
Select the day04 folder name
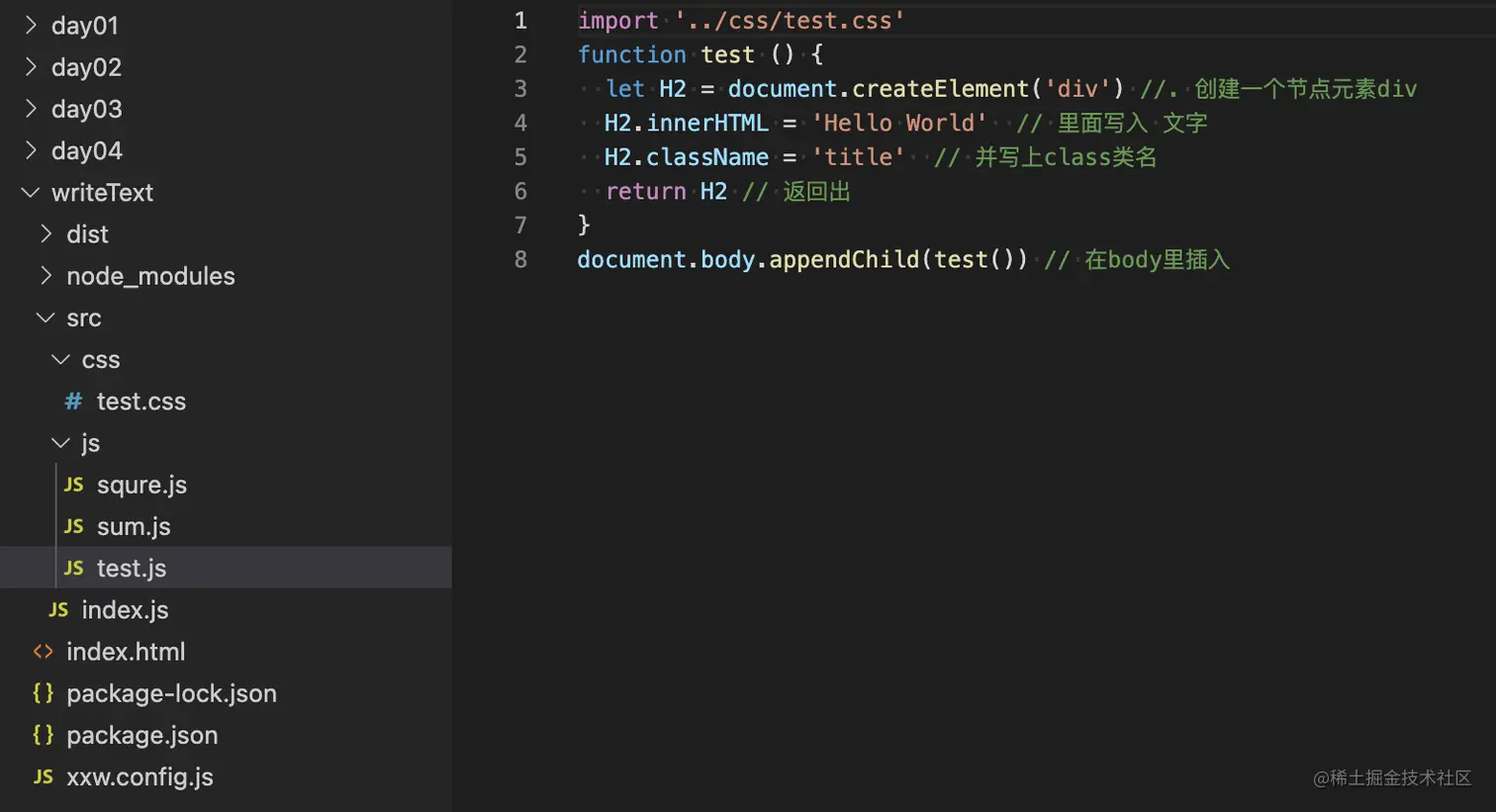[87, 150]
